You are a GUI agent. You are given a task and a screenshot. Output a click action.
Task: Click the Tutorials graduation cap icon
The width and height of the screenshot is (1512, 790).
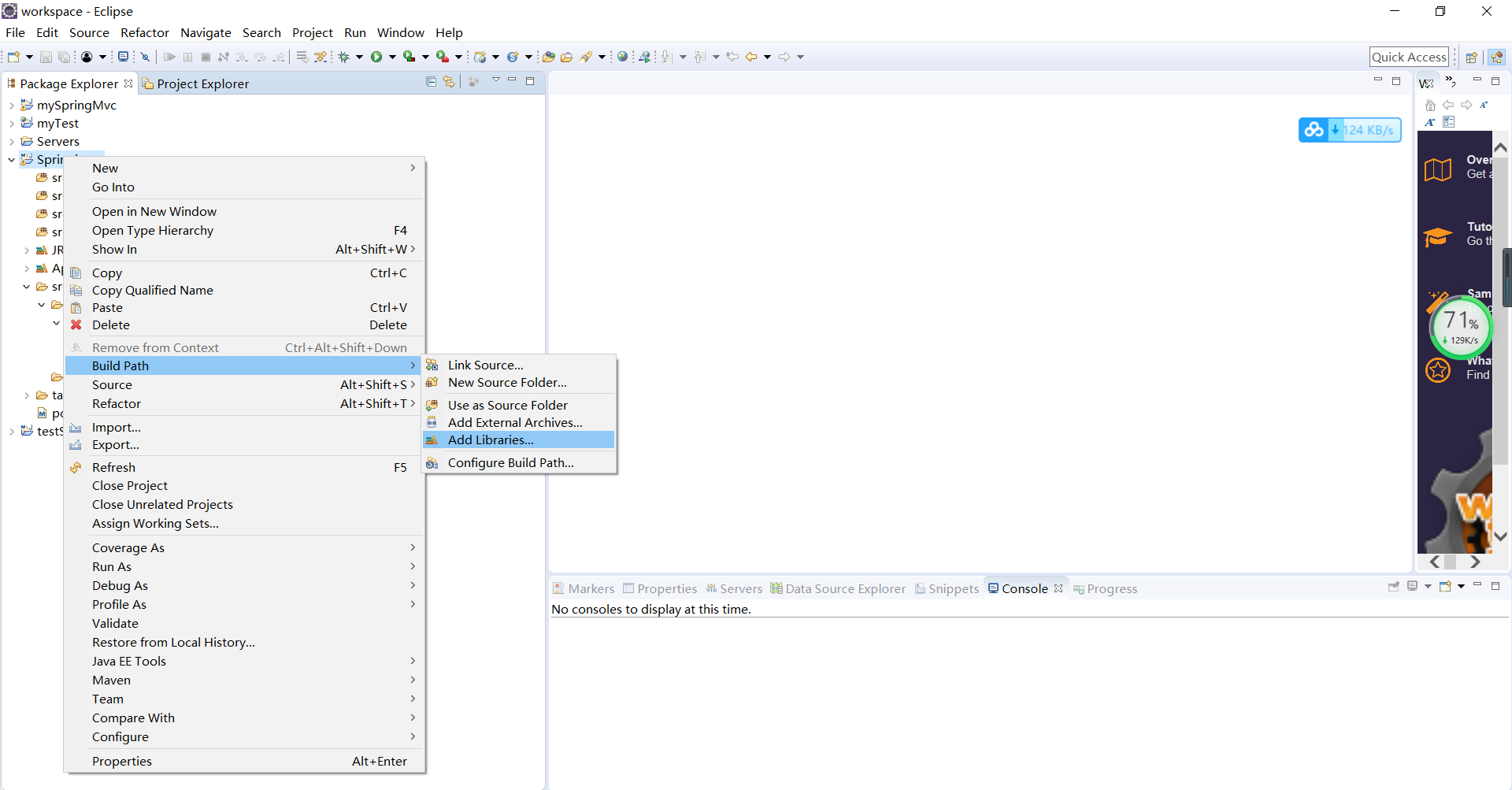pos(1438,236)
